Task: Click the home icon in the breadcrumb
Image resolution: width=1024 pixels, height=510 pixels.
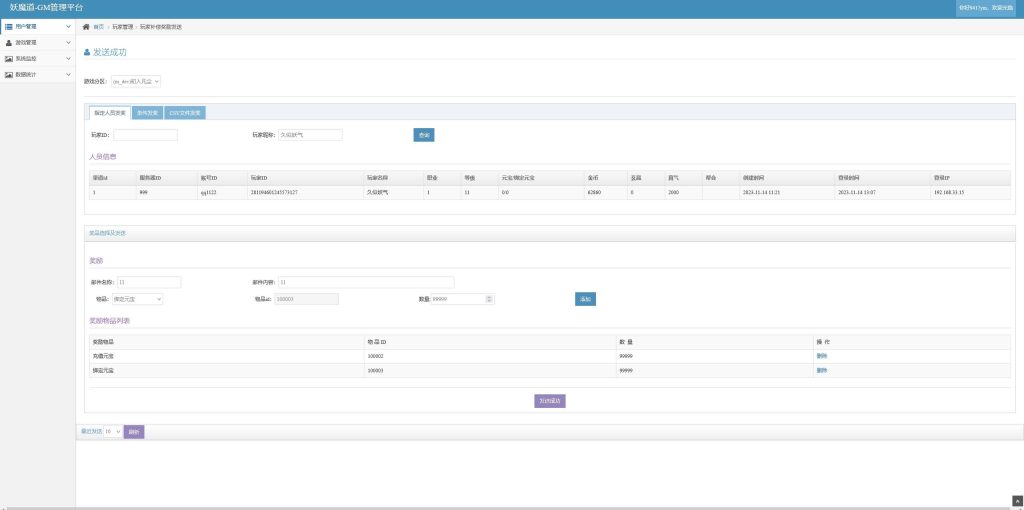Action: [86, 27]
